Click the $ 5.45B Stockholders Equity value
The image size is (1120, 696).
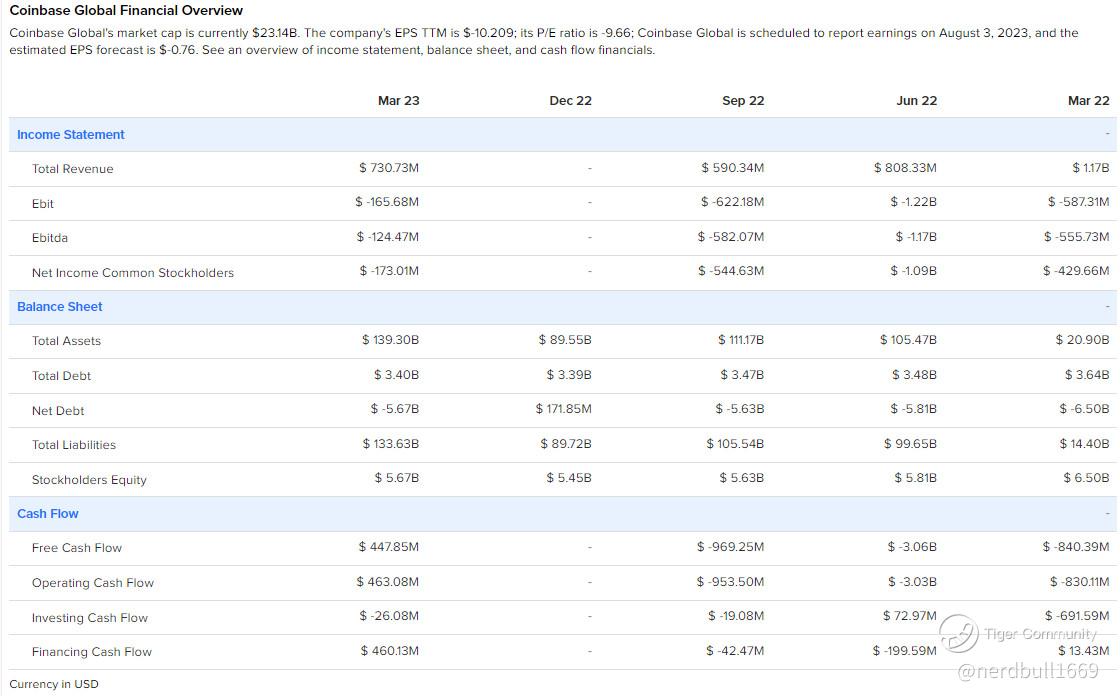tap(569, 478)
